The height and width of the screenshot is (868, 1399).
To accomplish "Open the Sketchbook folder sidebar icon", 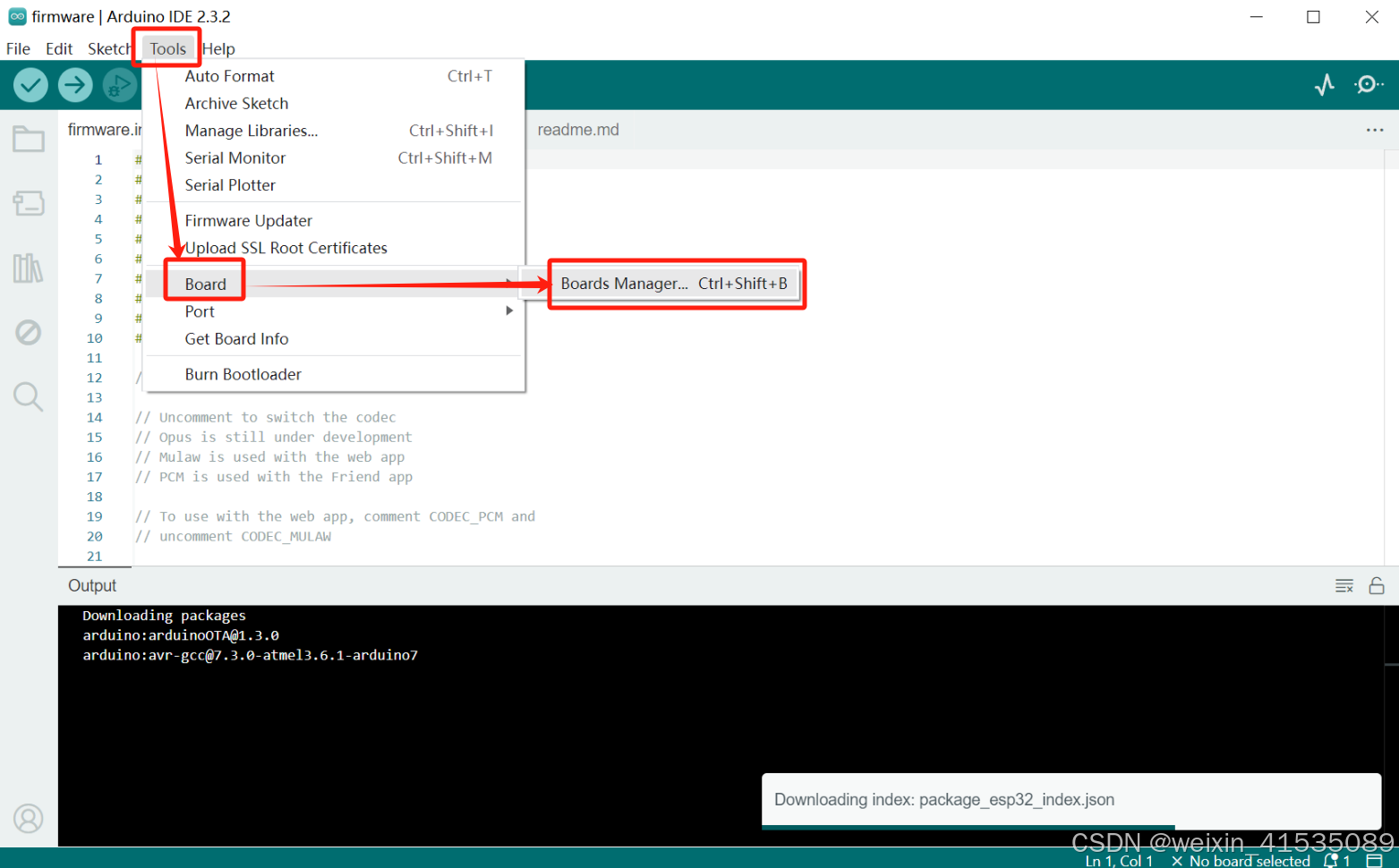I will [29, 139].
